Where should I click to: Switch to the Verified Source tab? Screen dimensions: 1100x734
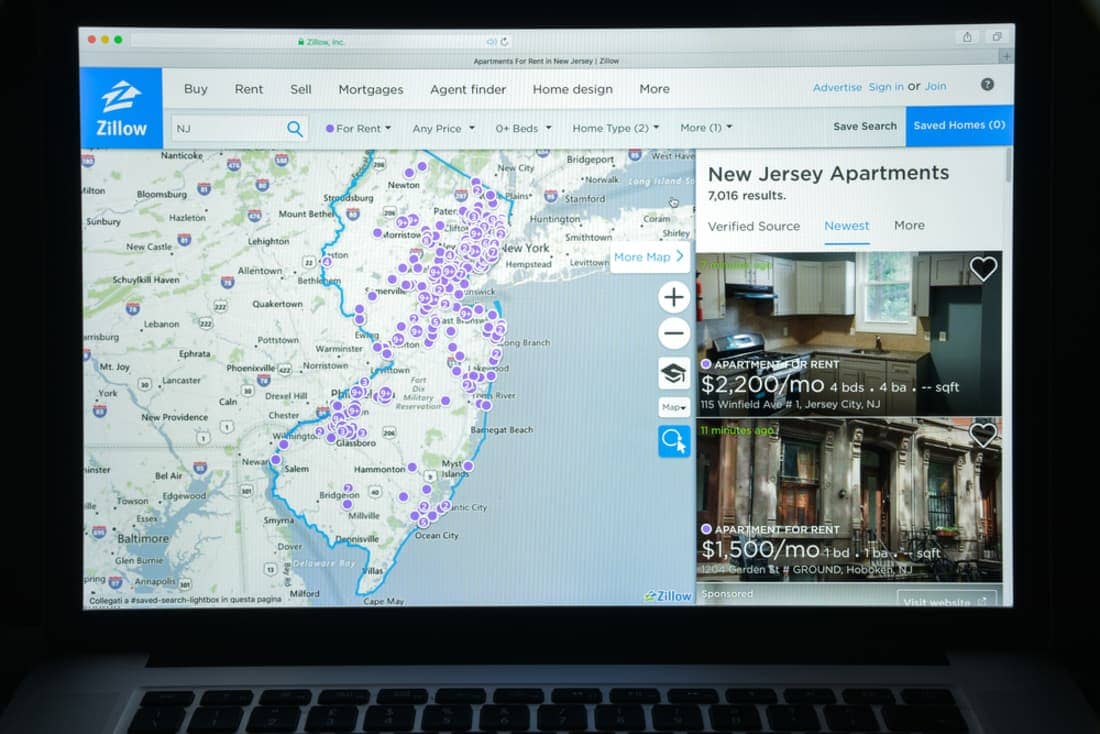pos(753,226)
